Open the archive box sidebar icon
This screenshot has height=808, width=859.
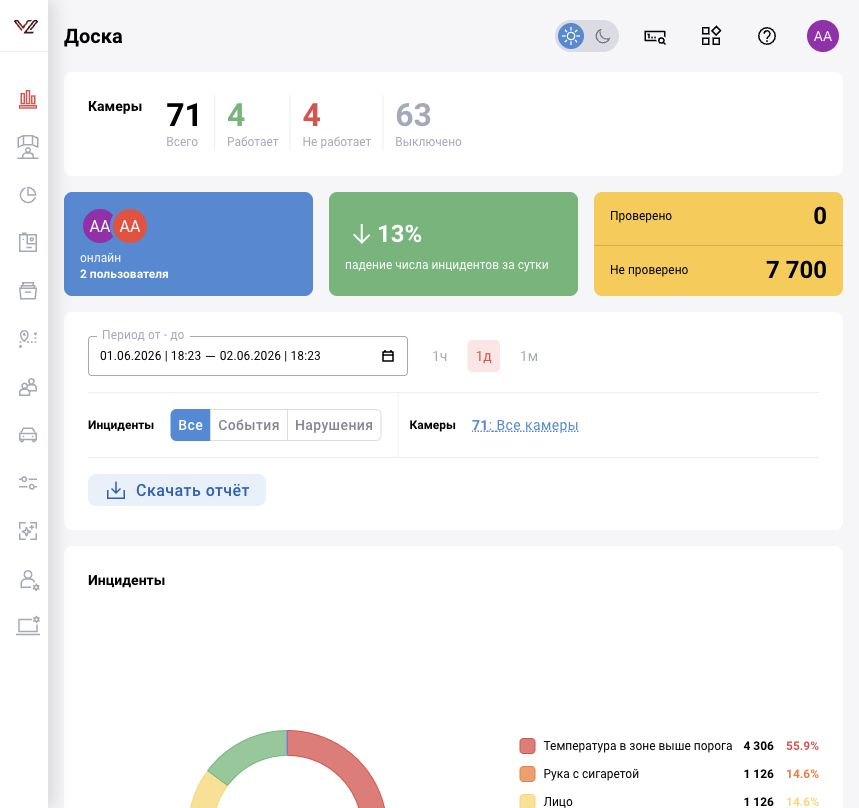click(28, 290)
